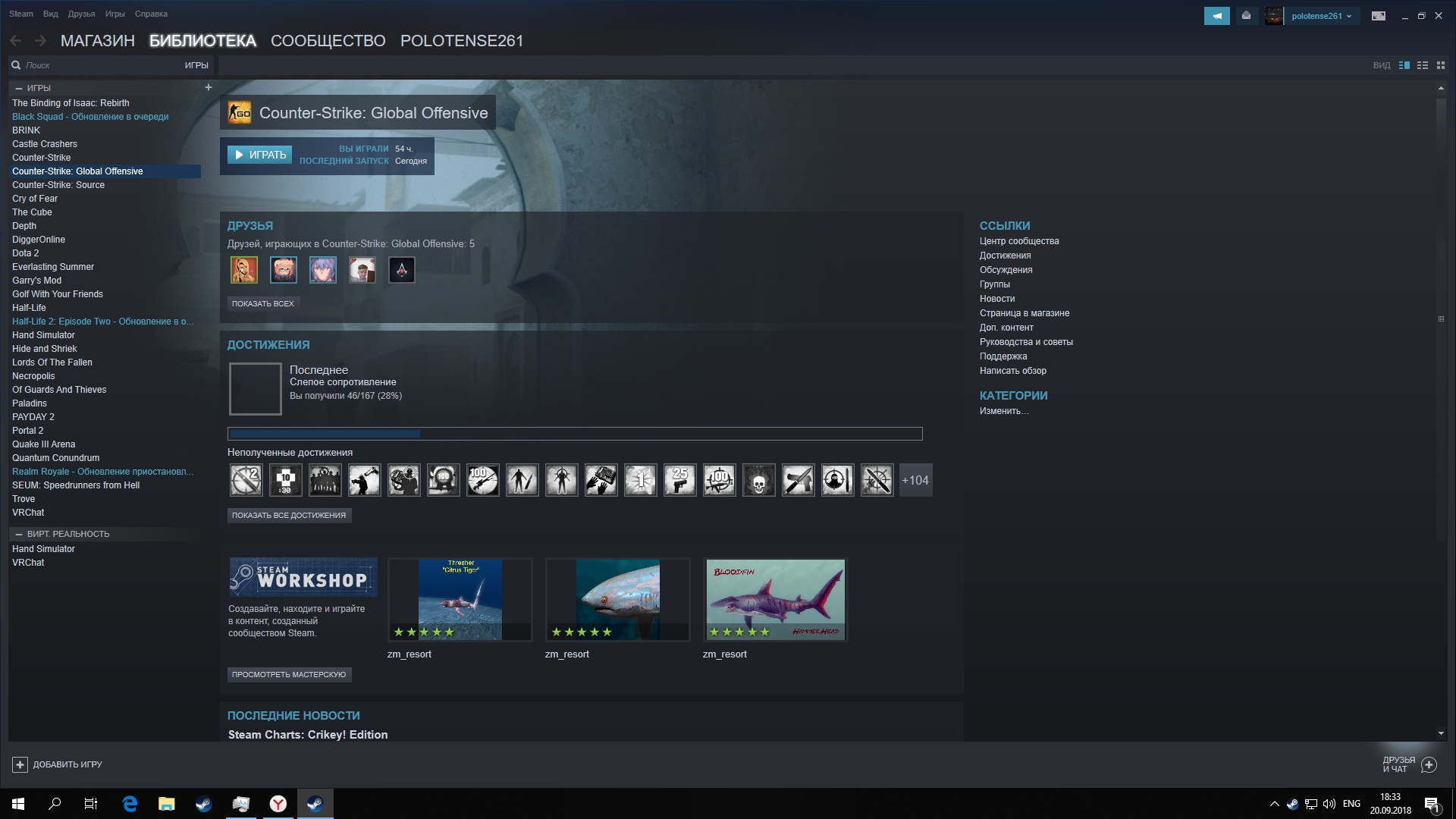Open Центр сообщества link
This screenshot has height=819, width=1456.
coord(1019,241)
